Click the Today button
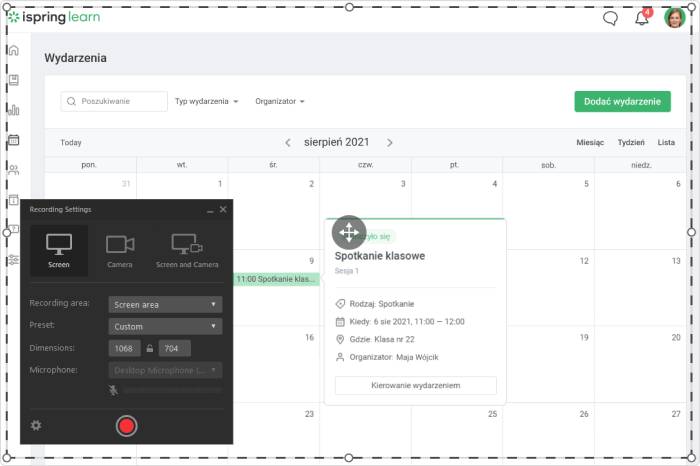Image resolution: width=700 pixels, height=466 pixels. coord(71,142)
